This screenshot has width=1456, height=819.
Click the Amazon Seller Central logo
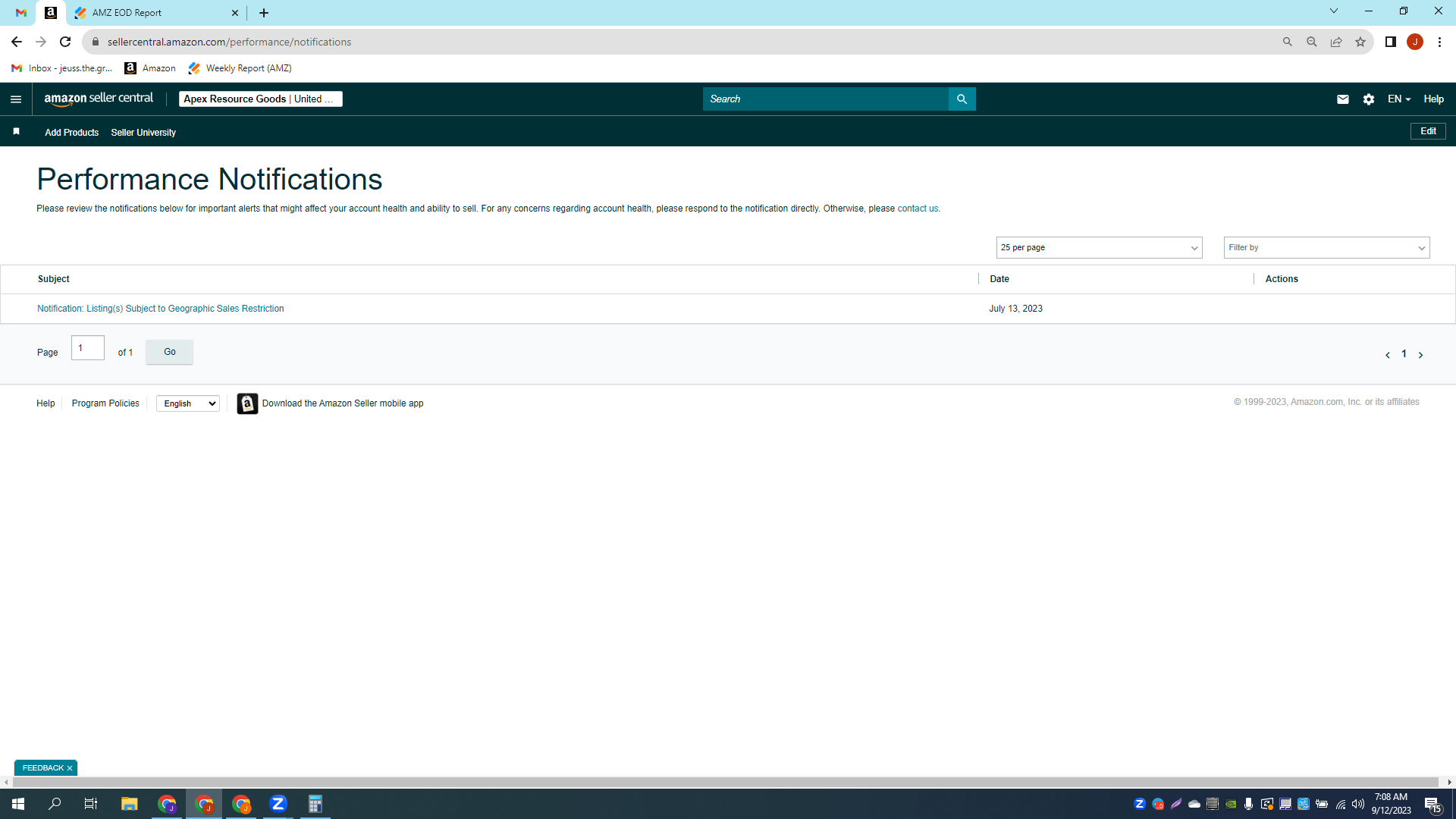99,99
